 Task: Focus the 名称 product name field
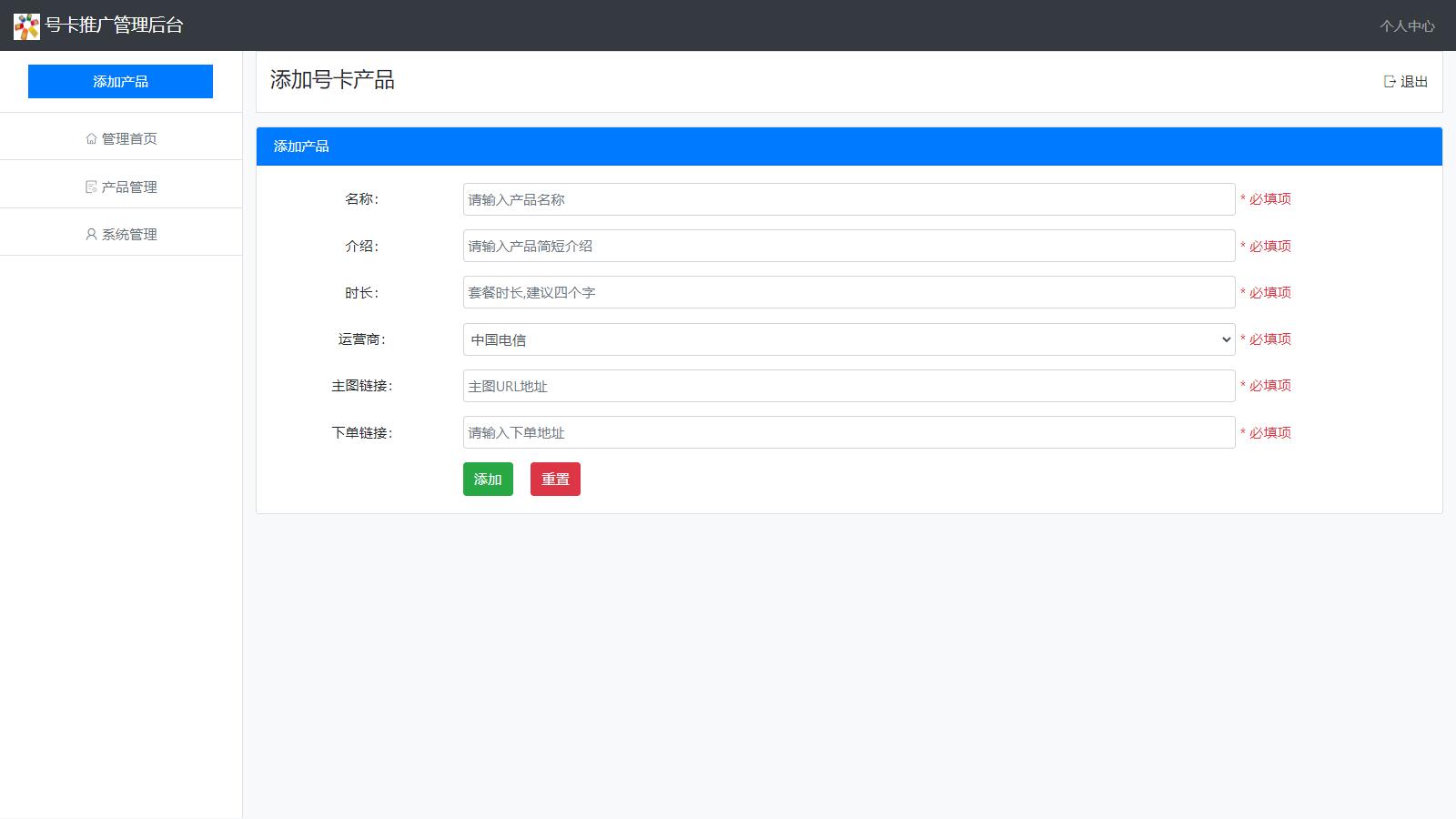848,199
